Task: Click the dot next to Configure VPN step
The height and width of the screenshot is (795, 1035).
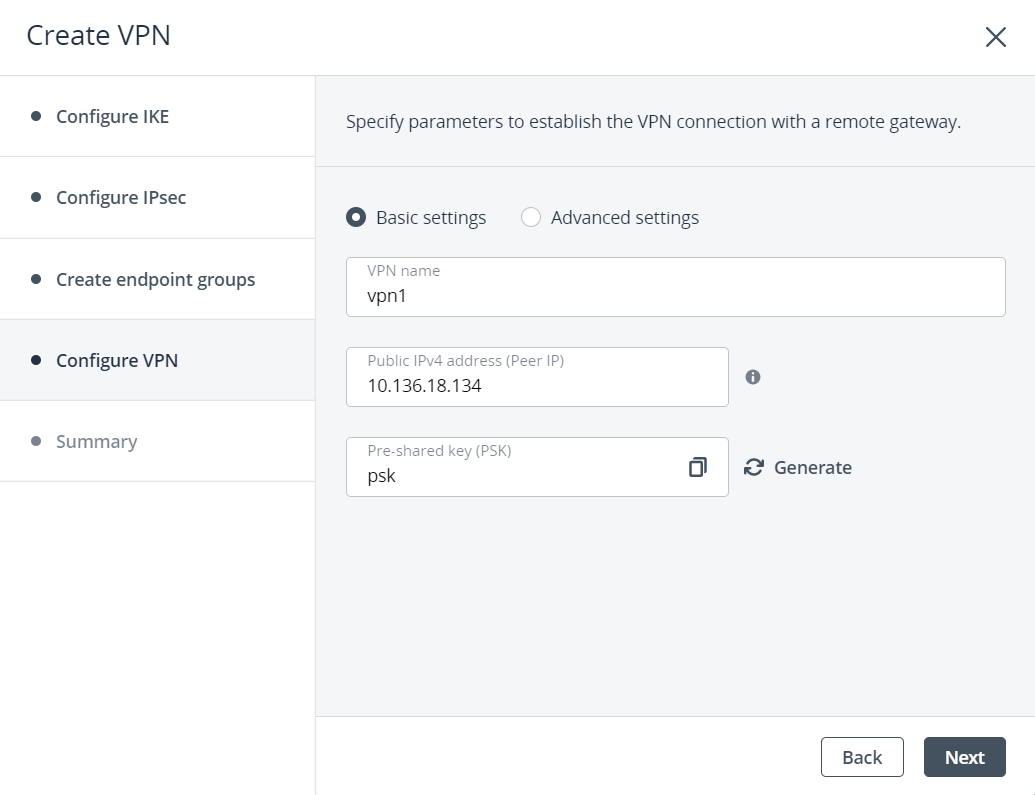Action: coord(36,360)
